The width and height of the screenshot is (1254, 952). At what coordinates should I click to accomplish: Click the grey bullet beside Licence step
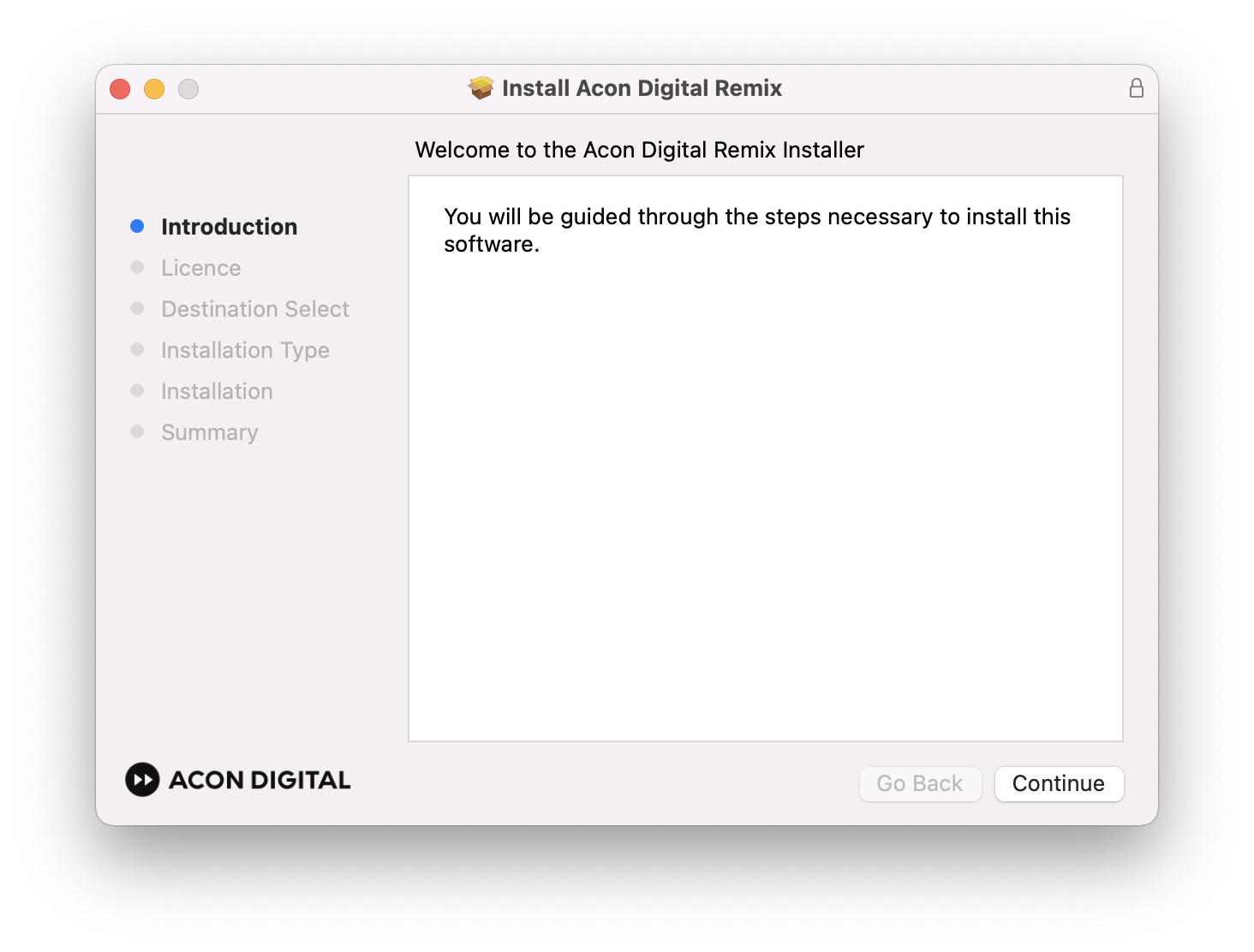pos(137,267)
